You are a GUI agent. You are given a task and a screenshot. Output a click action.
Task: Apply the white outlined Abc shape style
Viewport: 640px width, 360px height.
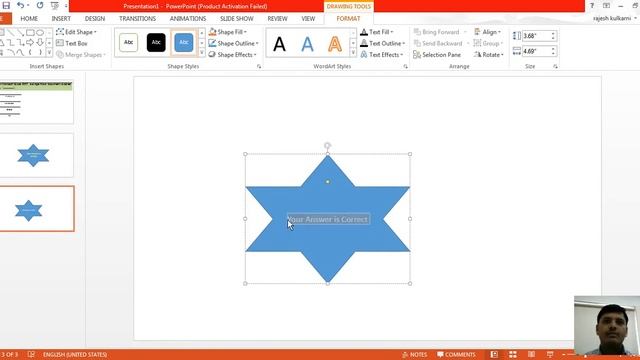coord(128,42)
